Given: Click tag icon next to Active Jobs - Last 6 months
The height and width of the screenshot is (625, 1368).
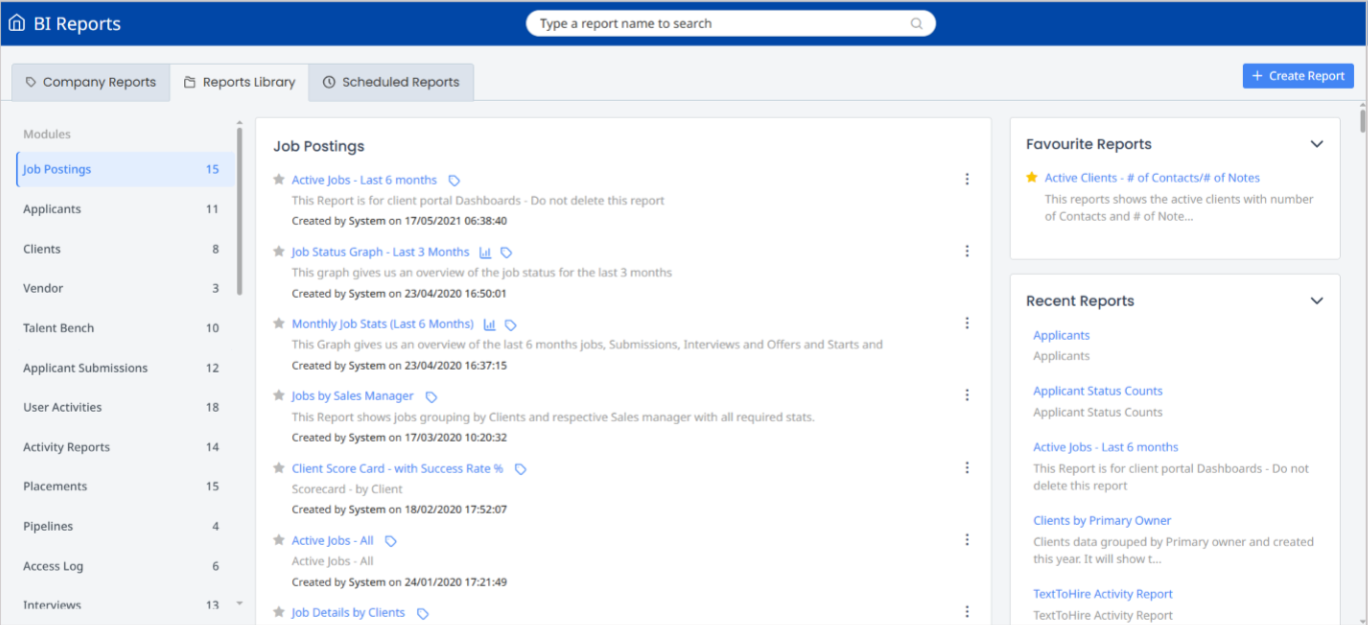Looking at the screenshot, I should click(x=454, y=181).
